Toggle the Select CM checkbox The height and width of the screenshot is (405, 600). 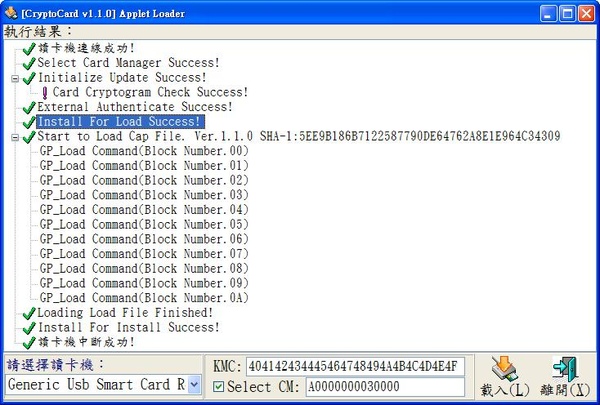[218, 387]
